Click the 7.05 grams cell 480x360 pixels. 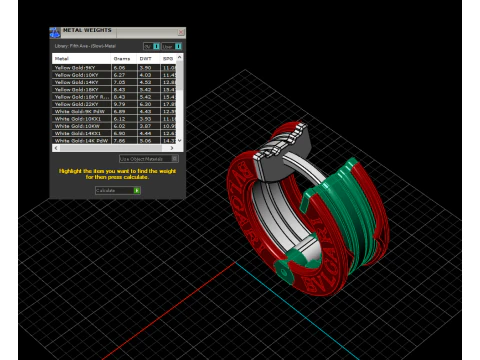click(124, 82)
